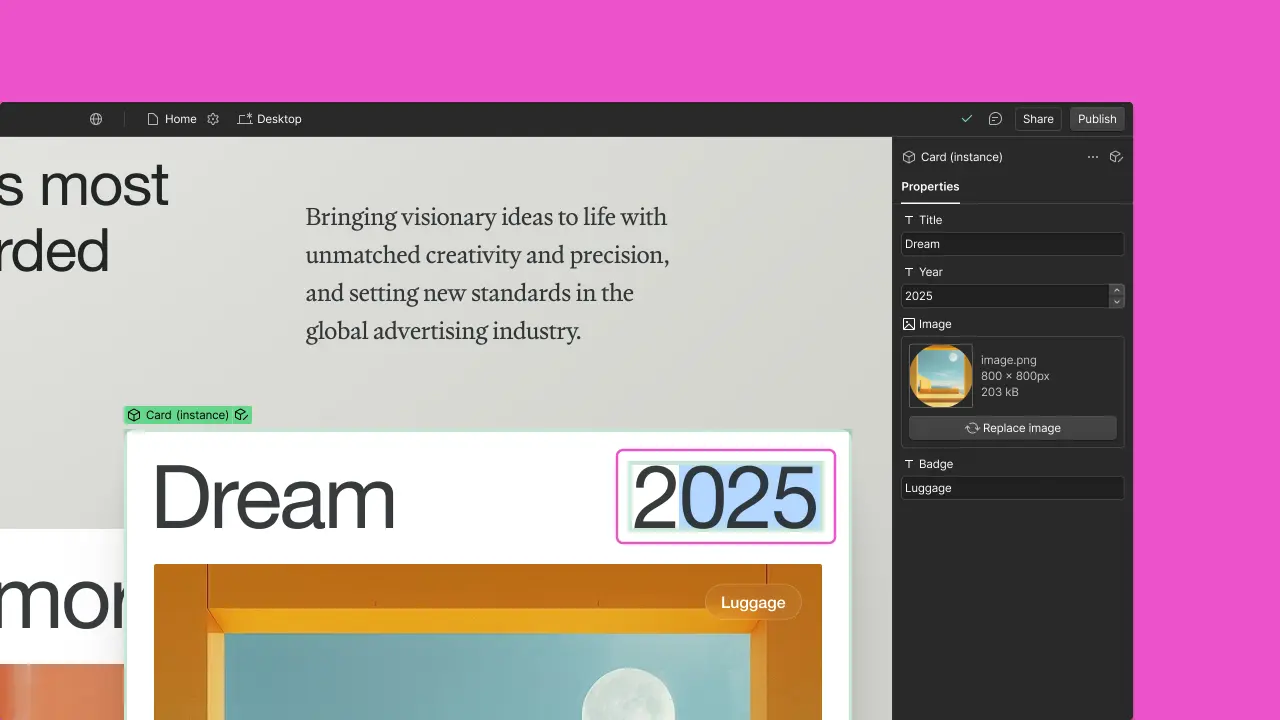Click the image.png thumbnail in panel

[941, 376]
